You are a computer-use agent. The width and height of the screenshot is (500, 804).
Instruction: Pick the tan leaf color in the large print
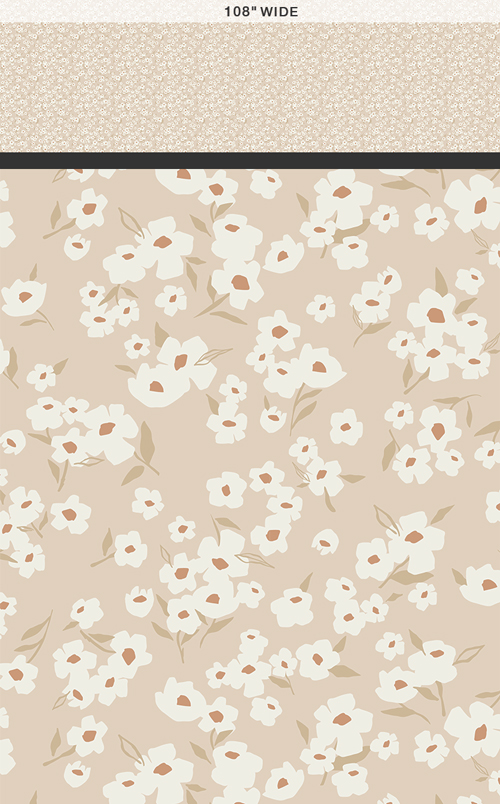147,442
